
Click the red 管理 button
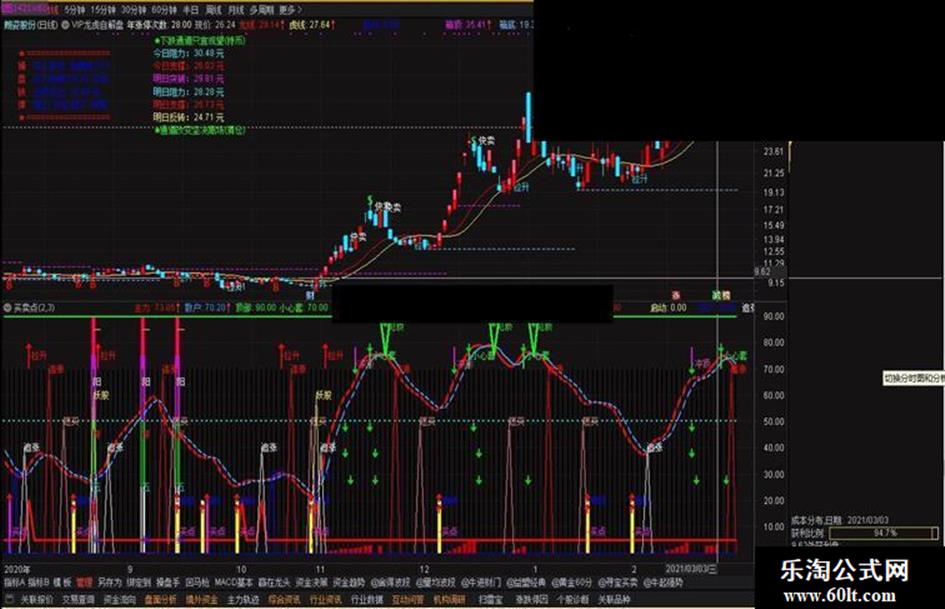[84, 582]
